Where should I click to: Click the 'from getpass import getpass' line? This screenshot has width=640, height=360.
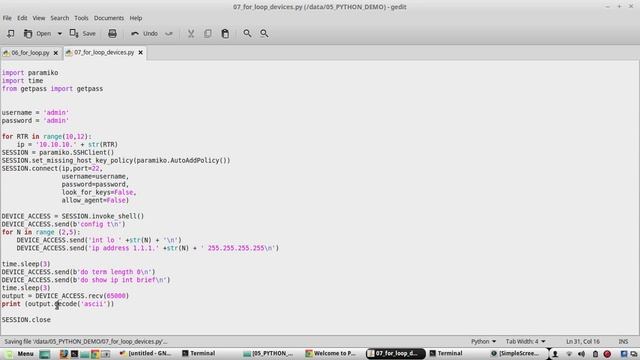click(52, 89)
